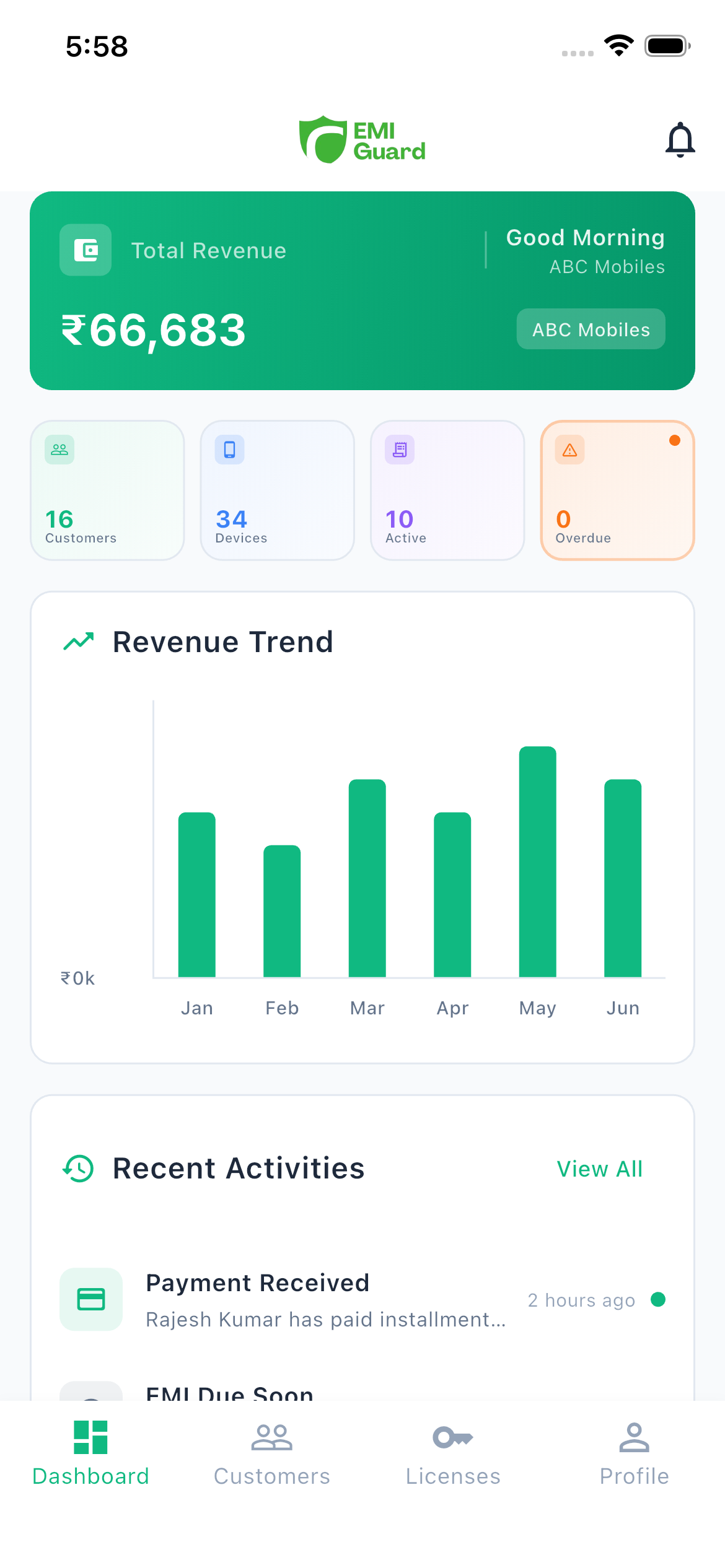Select the Dashboard tab

pyautogui.click(x=90, y=1453)
